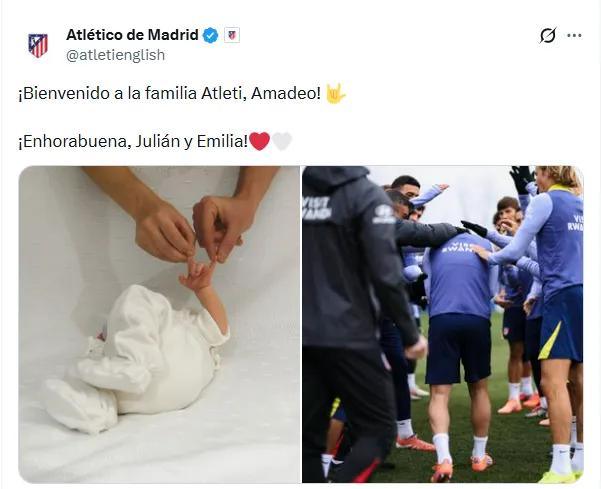Click the blue verified checkmark badge
The height and width of the screenshot is (489, 601).
210,36
